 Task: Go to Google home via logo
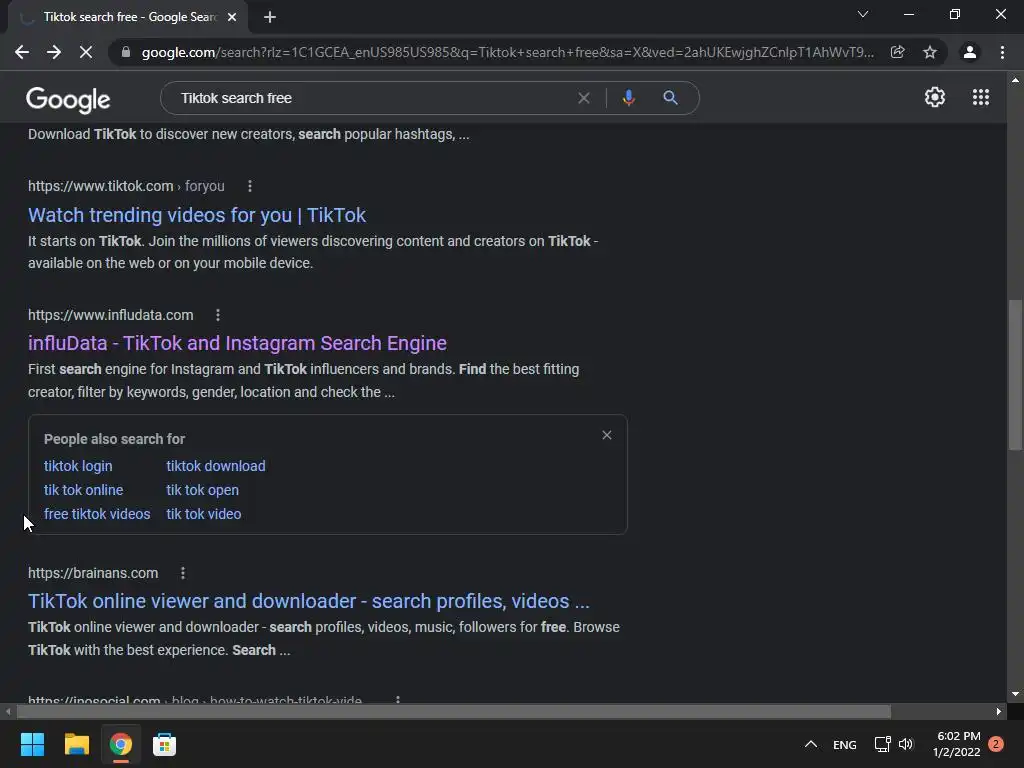(x=68, y=99)
